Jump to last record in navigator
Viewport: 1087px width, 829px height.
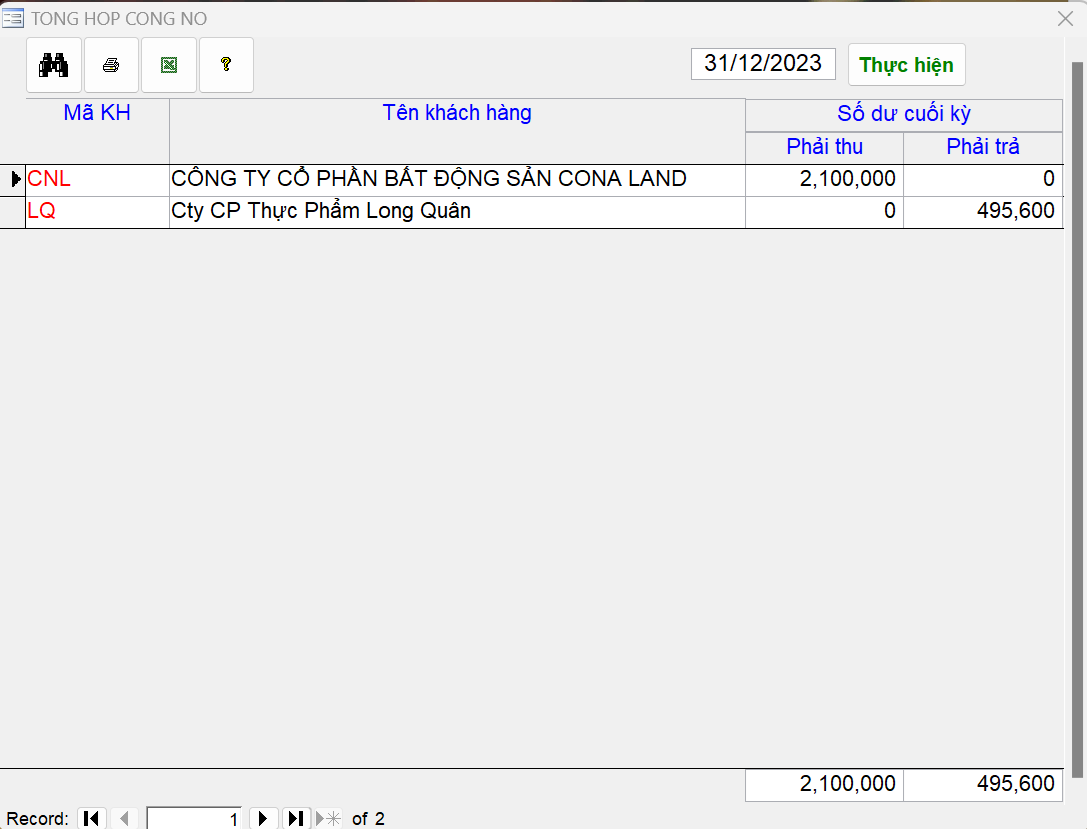296,818
